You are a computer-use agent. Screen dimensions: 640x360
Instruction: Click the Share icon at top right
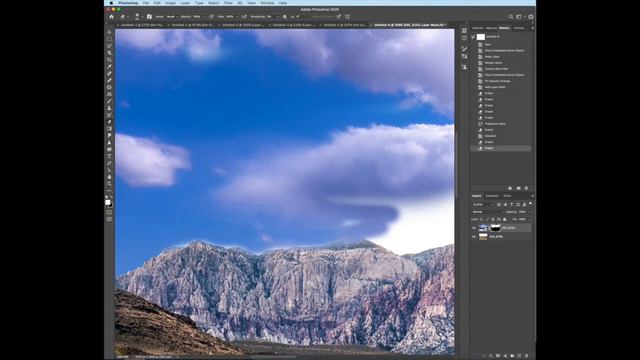point(531,17)
